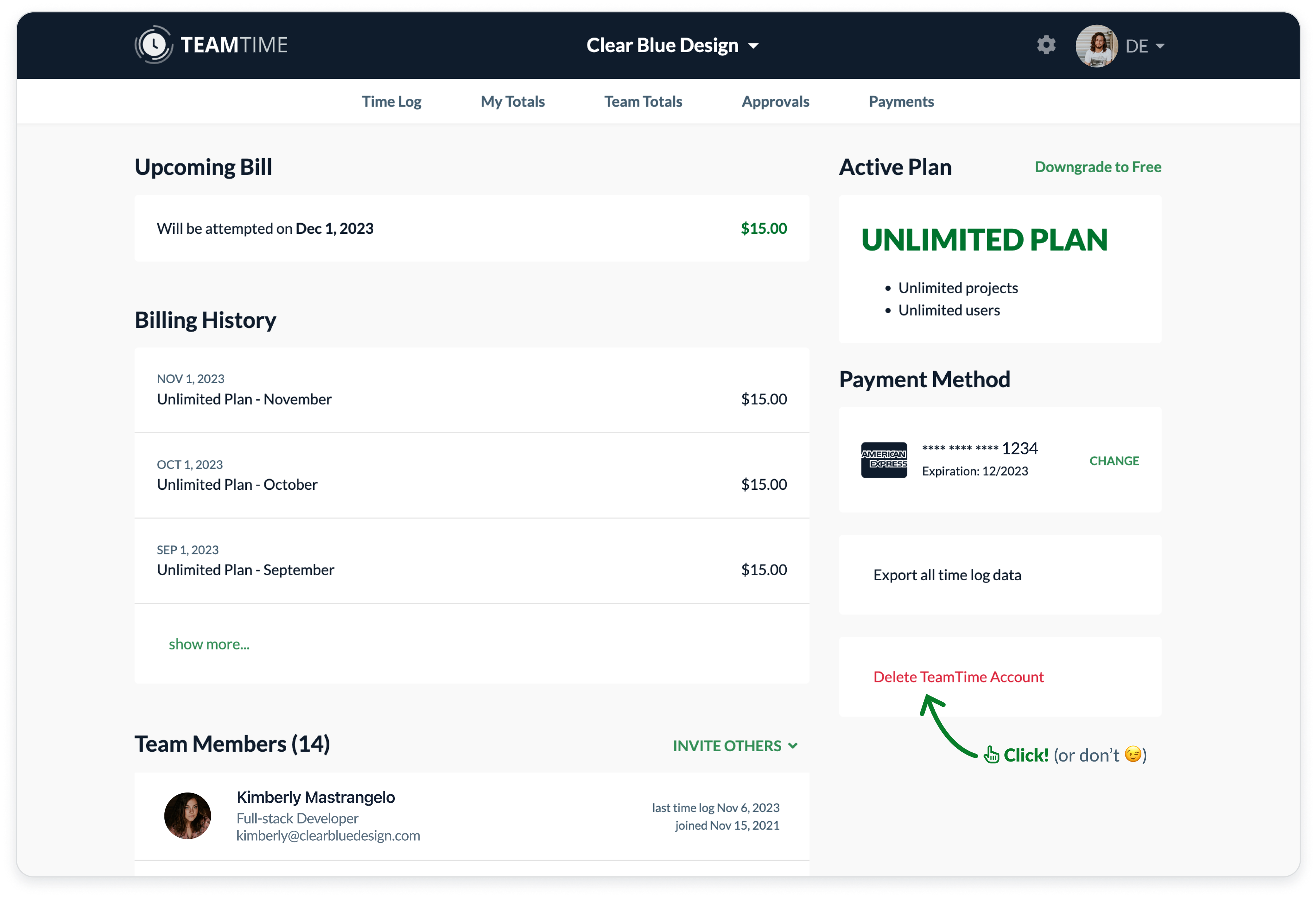Open the DE language dropdown
This screenshot has width=1316, height=899.
[x=1144, y=46]
